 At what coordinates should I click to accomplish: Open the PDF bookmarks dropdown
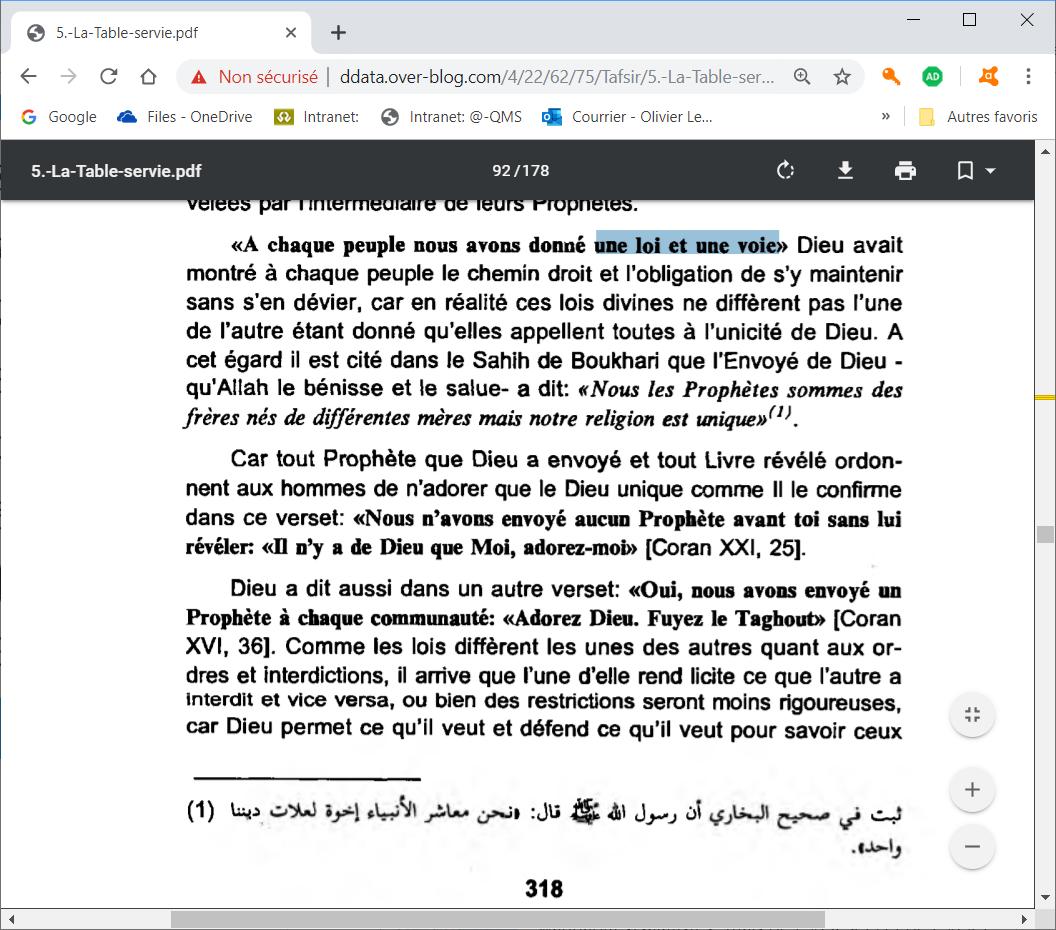pyautogui.click(x=976, y=170)
